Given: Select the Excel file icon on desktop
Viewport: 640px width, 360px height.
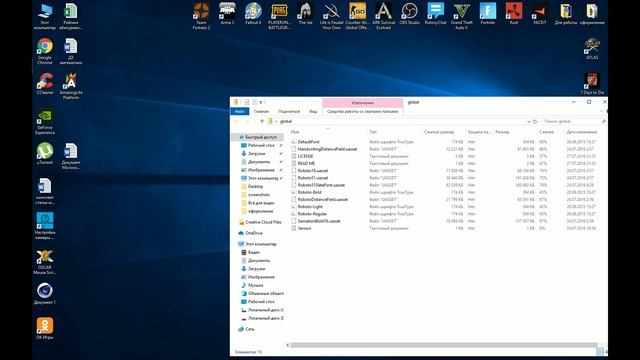Looking at the screenshot, I should (71, 16).
